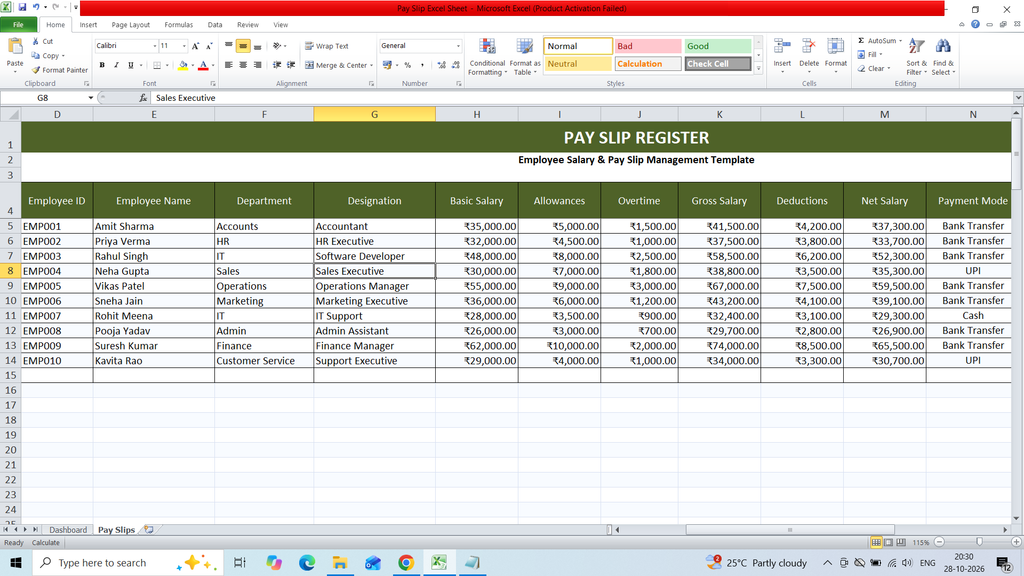Toggle middle align in Alignment group
The image size is (1024, 576).
tap(243, 46)
